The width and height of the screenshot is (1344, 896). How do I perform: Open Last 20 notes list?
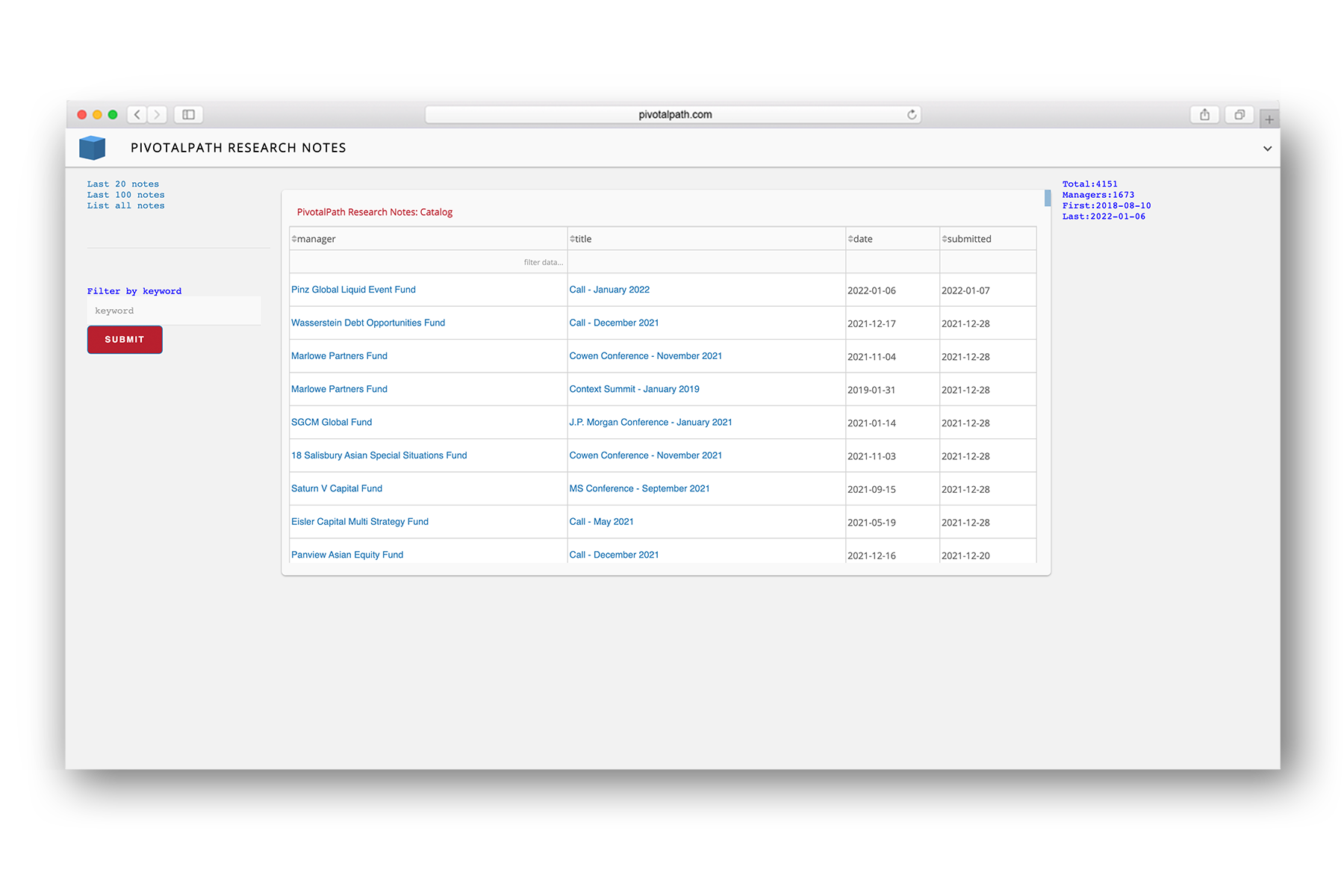(x=122, y=184)
